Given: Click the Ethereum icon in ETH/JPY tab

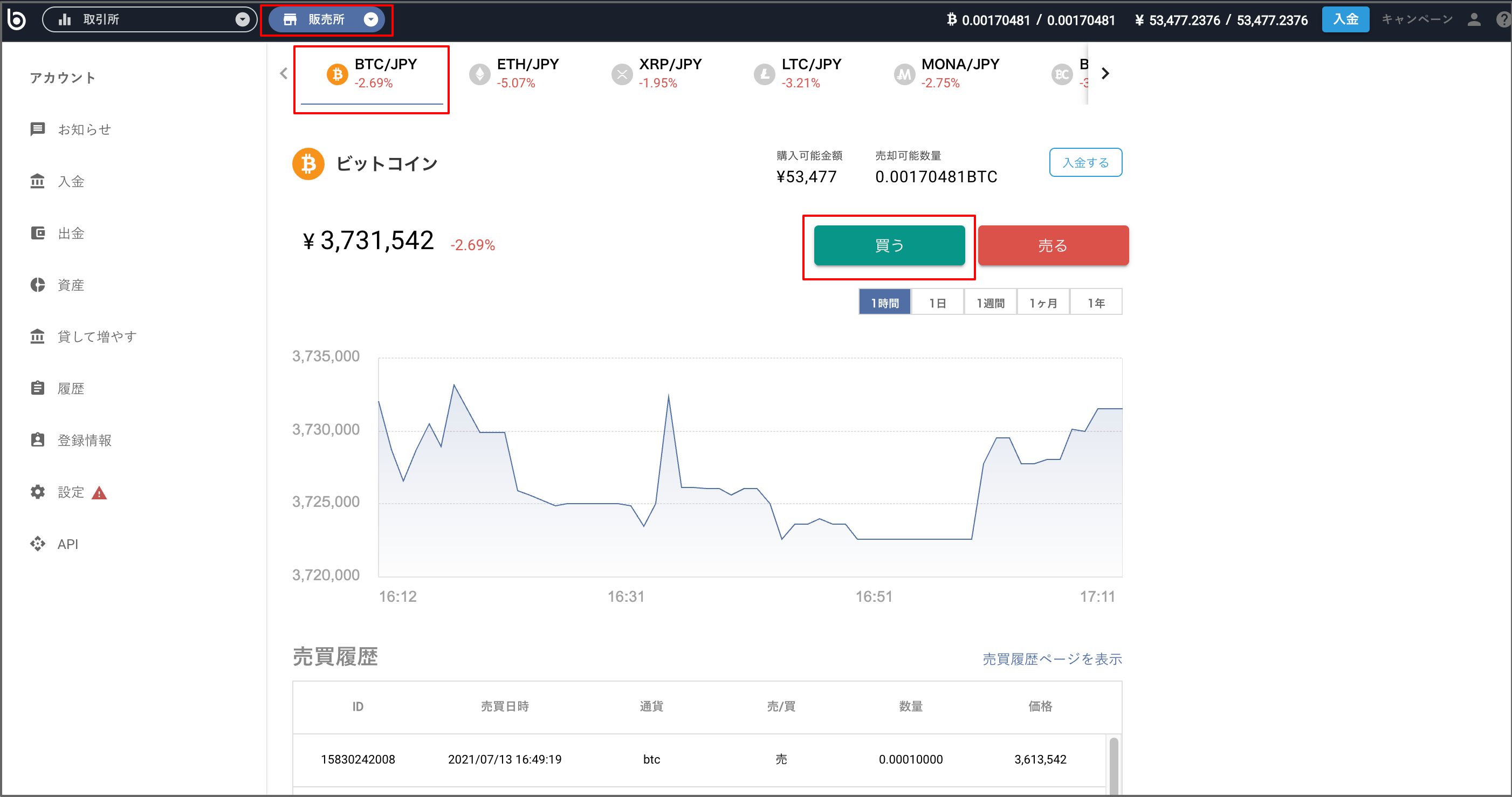Looking at the screenshot, I should 479,74.
